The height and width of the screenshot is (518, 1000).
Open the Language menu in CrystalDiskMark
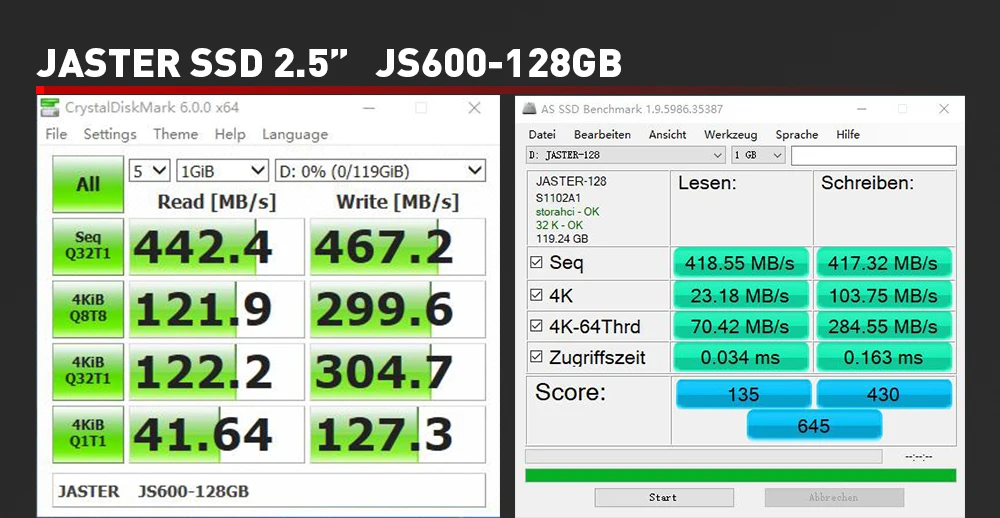[295, 134]
